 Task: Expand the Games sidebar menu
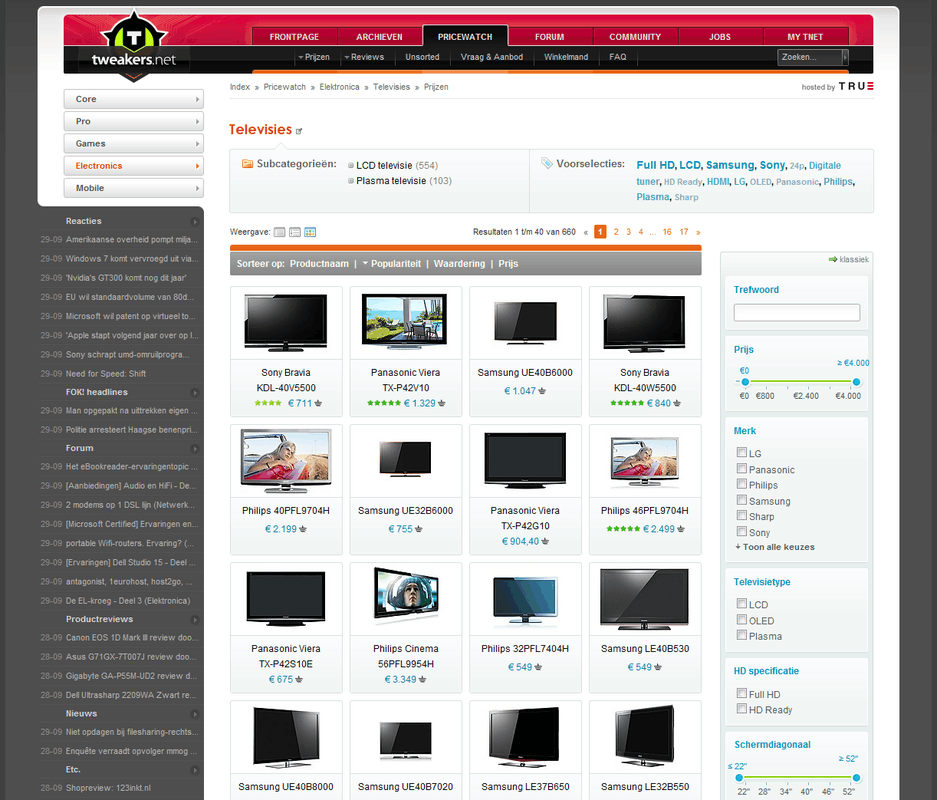[x=134, y=143]
